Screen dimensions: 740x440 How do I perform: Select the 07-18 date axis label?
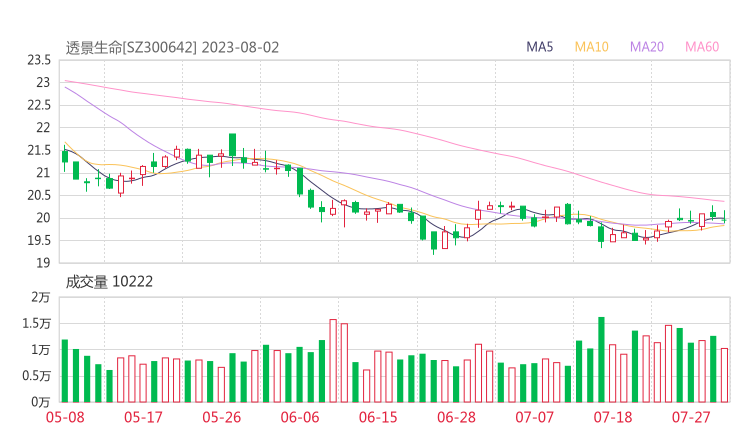(x=613, y=417)
